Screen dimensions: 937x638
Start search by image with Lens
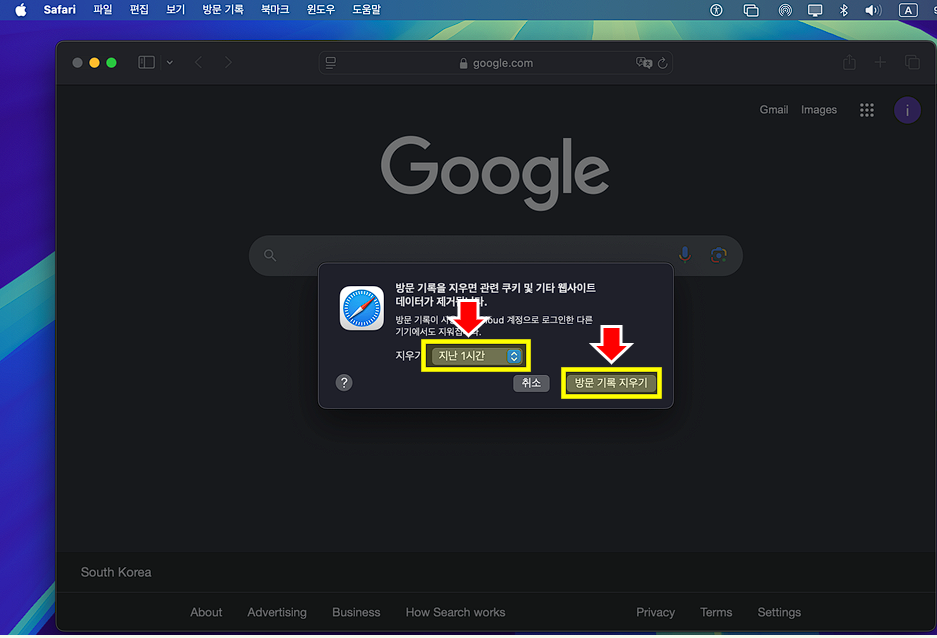tap(718, 255)
